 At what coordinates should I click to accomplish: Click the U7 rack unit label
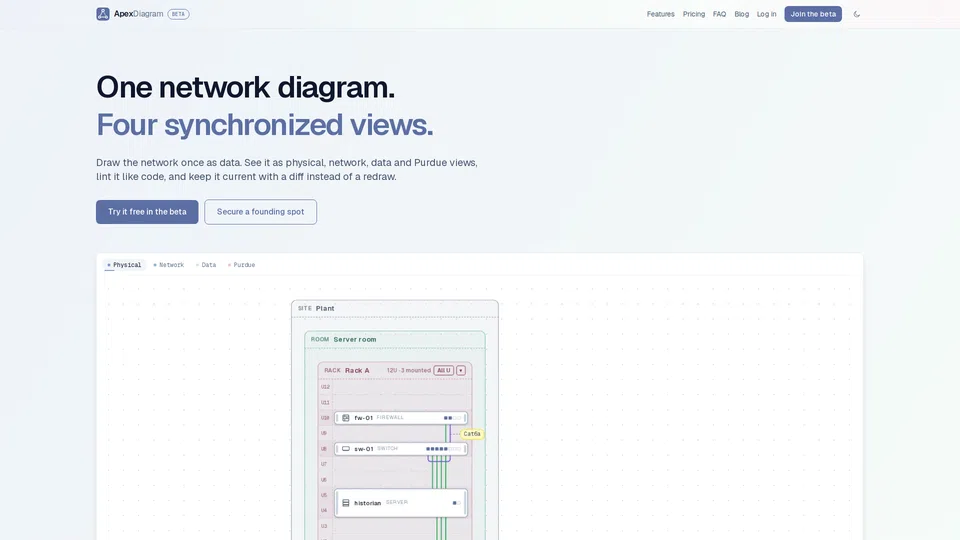(x=324, y=464)
